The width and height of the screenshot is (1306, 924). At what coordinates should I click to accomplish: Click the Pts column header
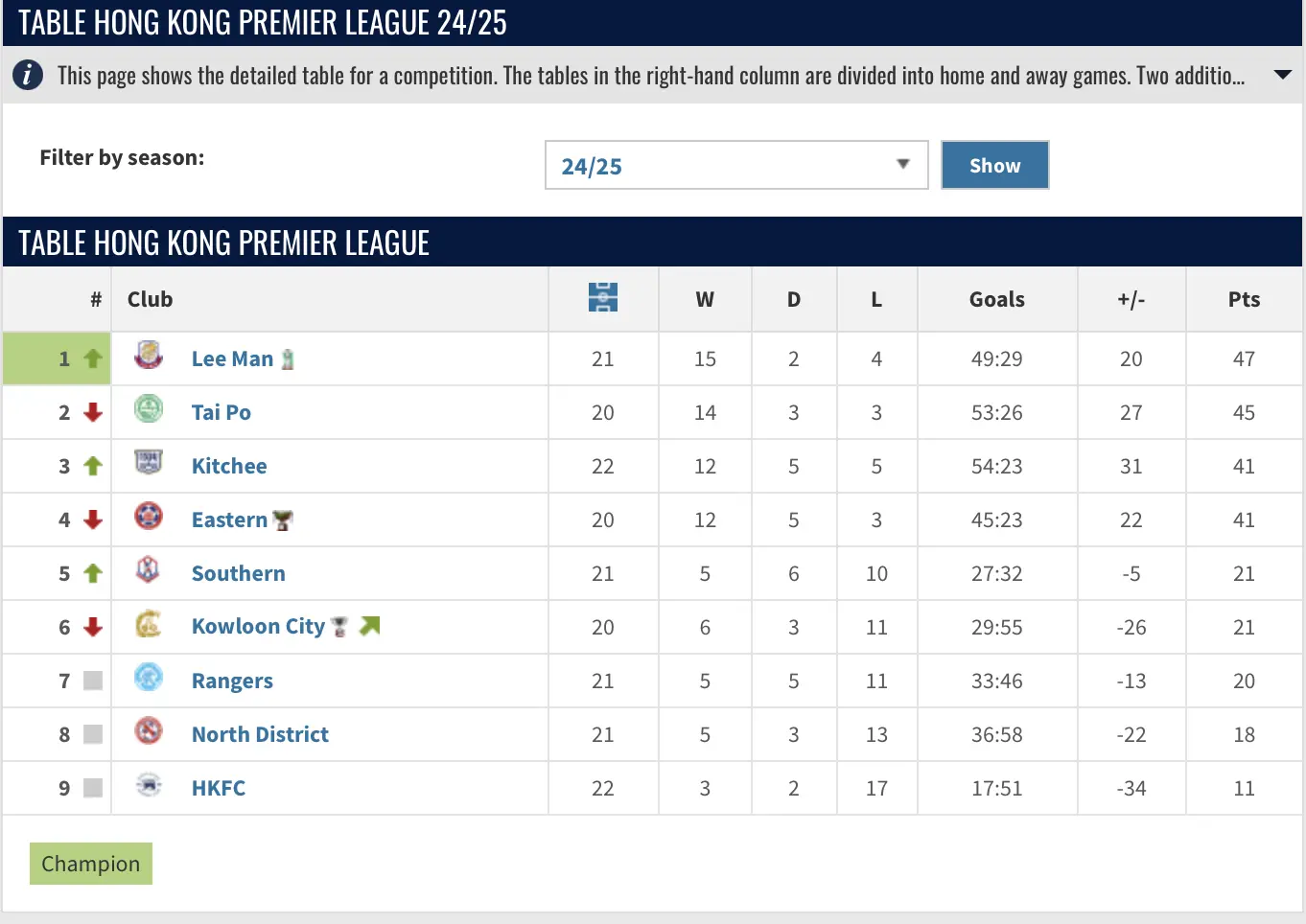pos(1244,299)
